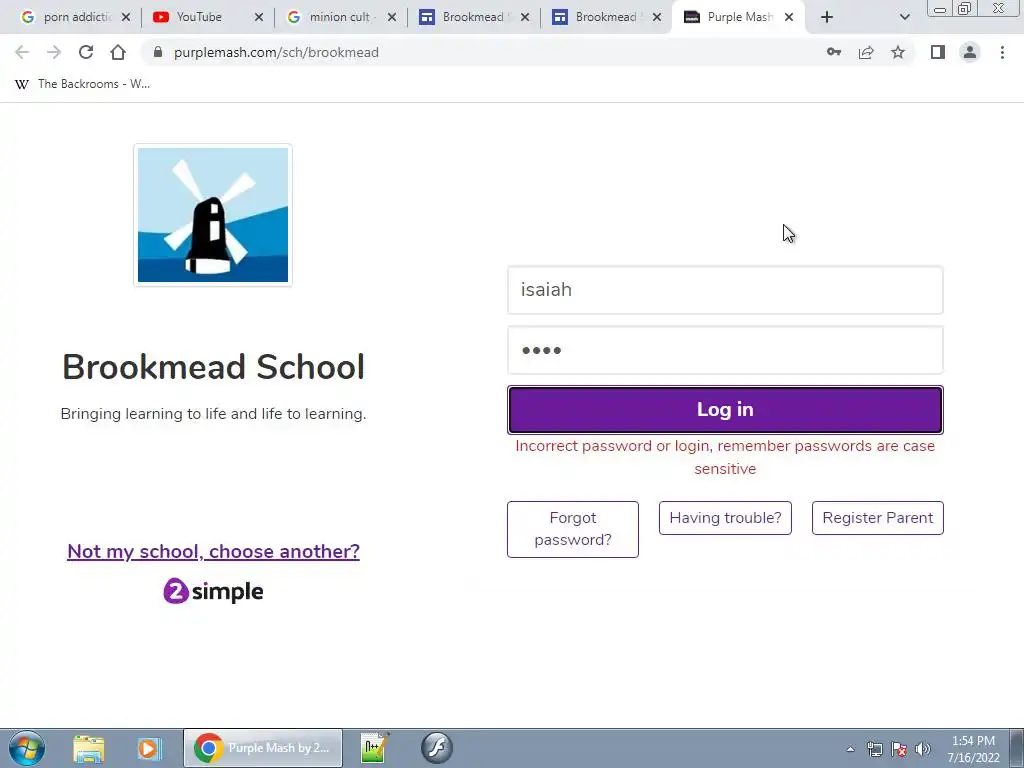Screen dimensions: 1024x768
Task: Click the 2simple logo
Action: coord(214,591)
